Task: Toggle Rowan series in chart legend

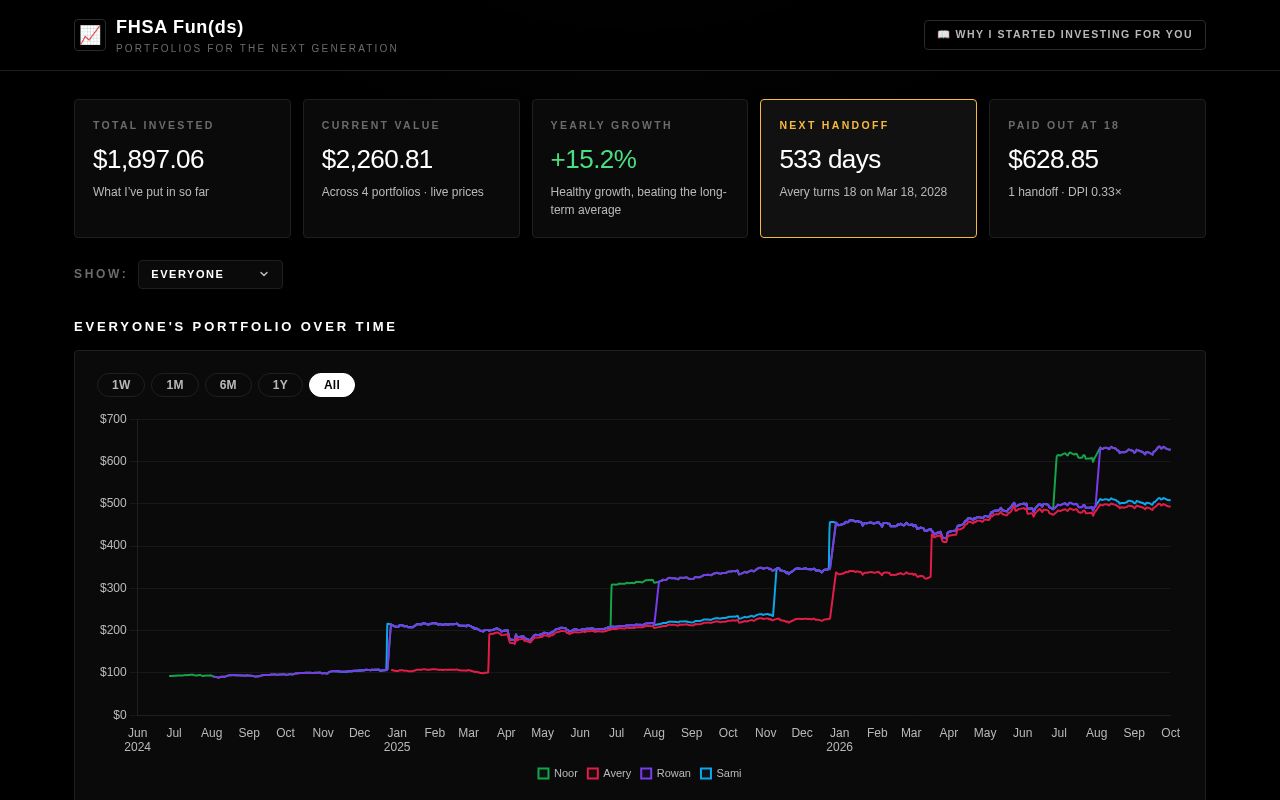Action: (x=666, y=773)
